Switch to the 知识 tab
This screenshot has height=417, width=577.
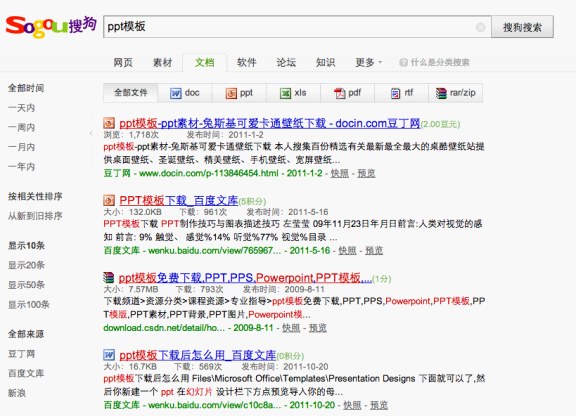[325, 63]
